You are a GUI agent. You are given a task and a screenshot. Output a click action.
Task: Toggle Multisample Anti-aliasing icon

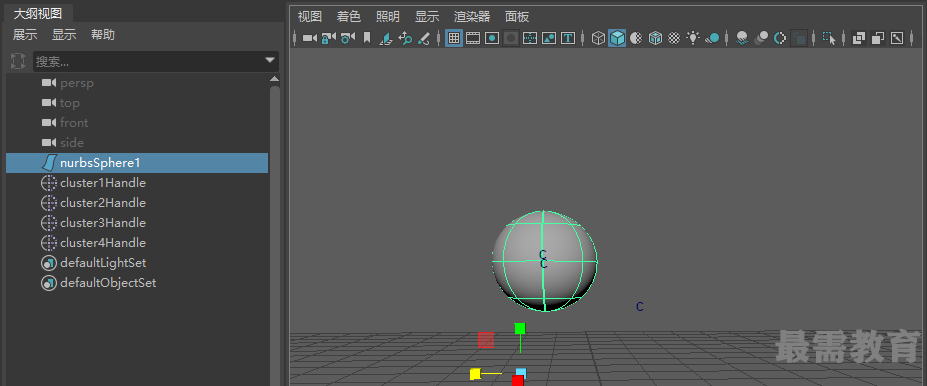point(780,38)
